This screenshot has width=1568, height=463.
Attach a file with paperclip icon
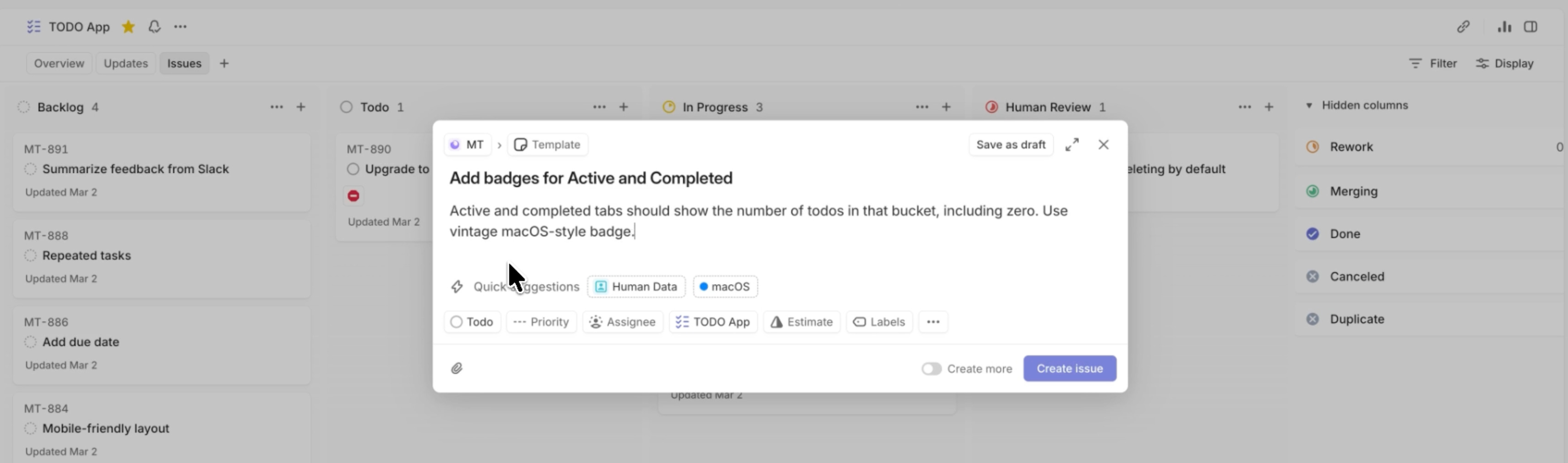tap(457, 369)
